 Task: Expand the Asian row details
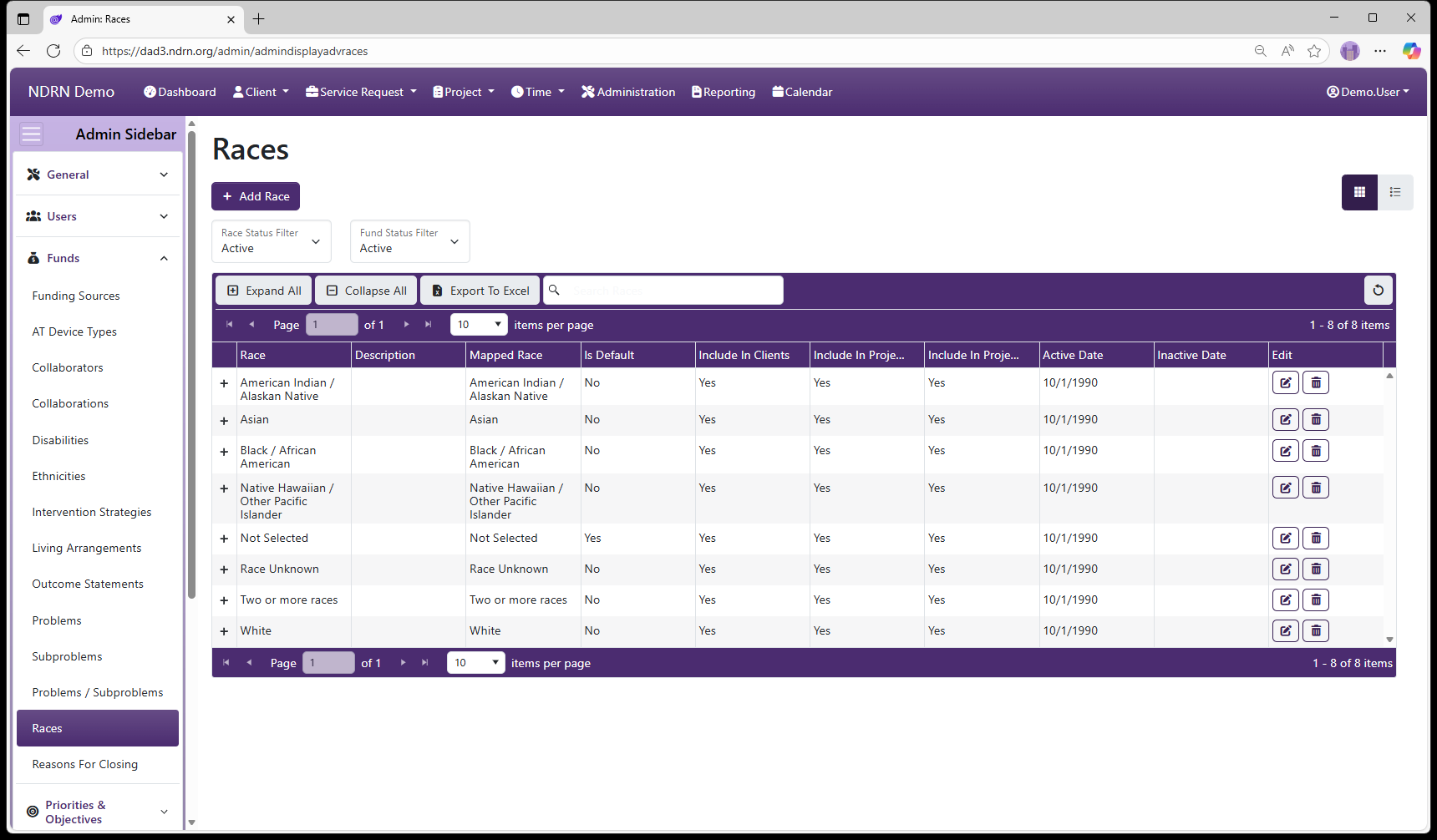pos(224,420)
